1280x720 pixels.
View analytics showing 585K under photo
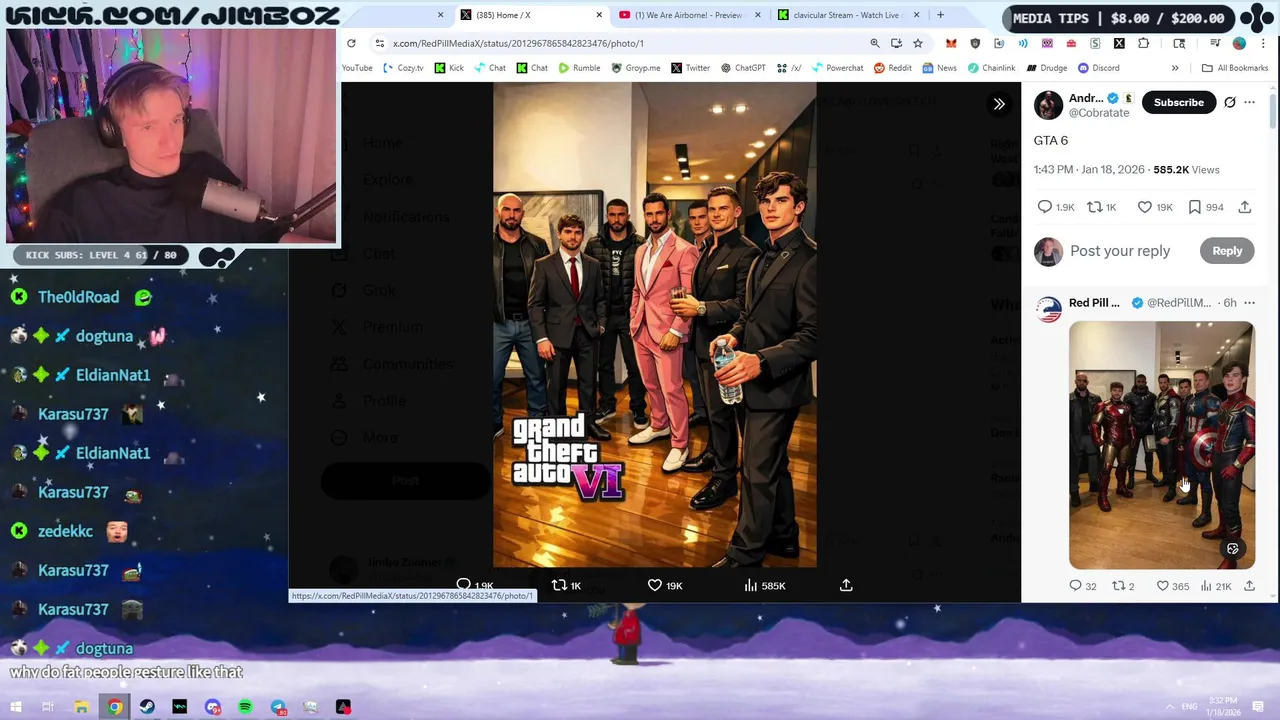(750, 585)
